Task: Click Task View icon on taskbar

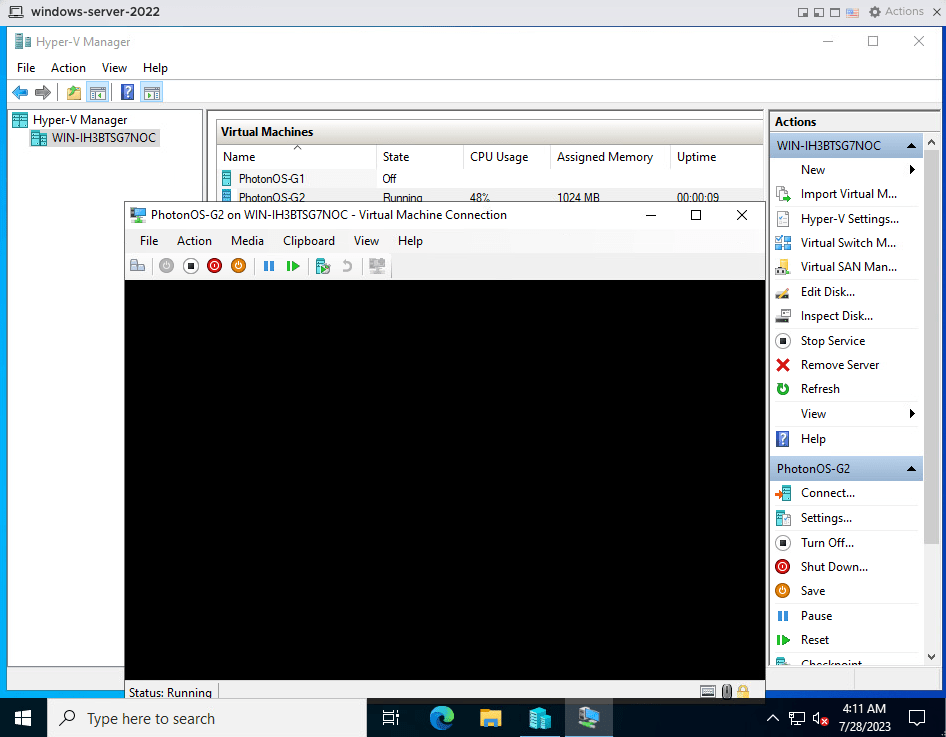Action: pos(391,718)
